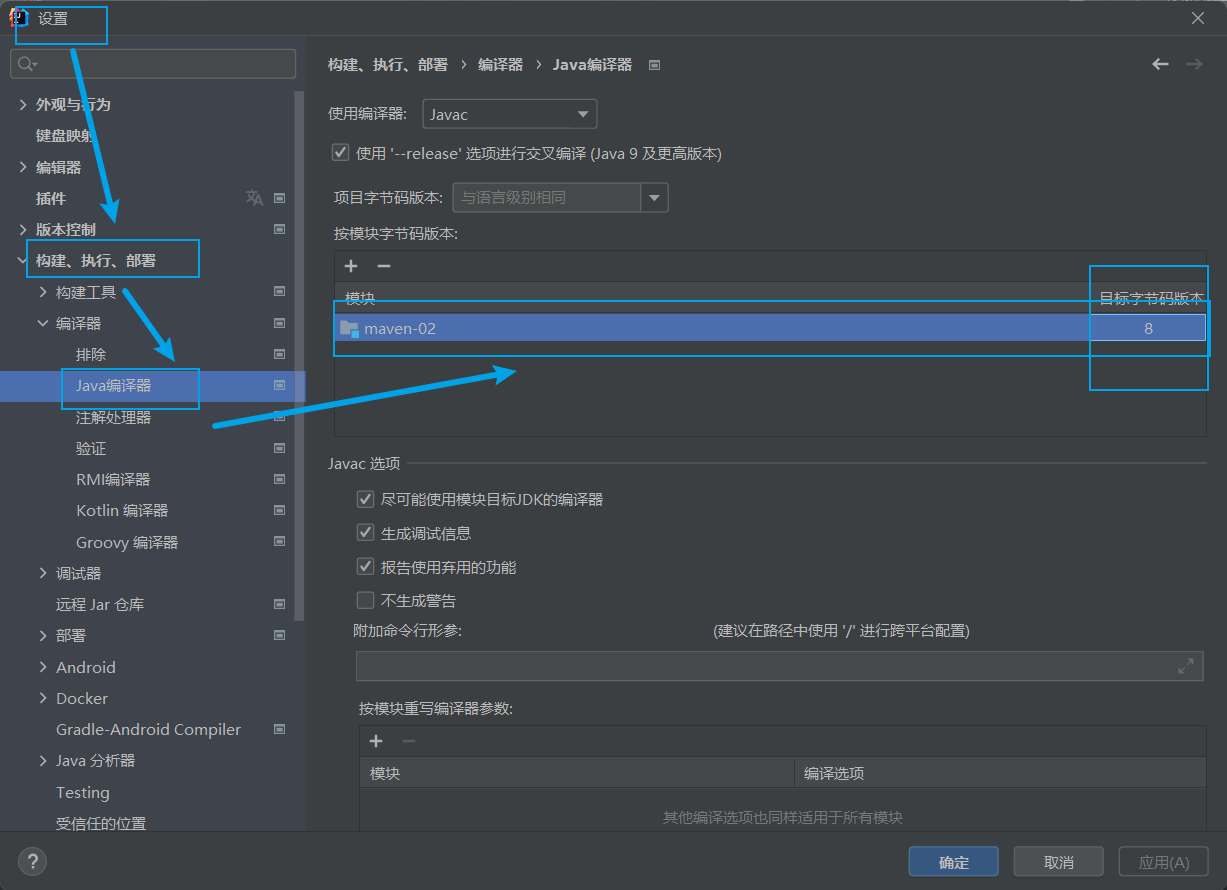Open the Android settings entry

[86, 667]
